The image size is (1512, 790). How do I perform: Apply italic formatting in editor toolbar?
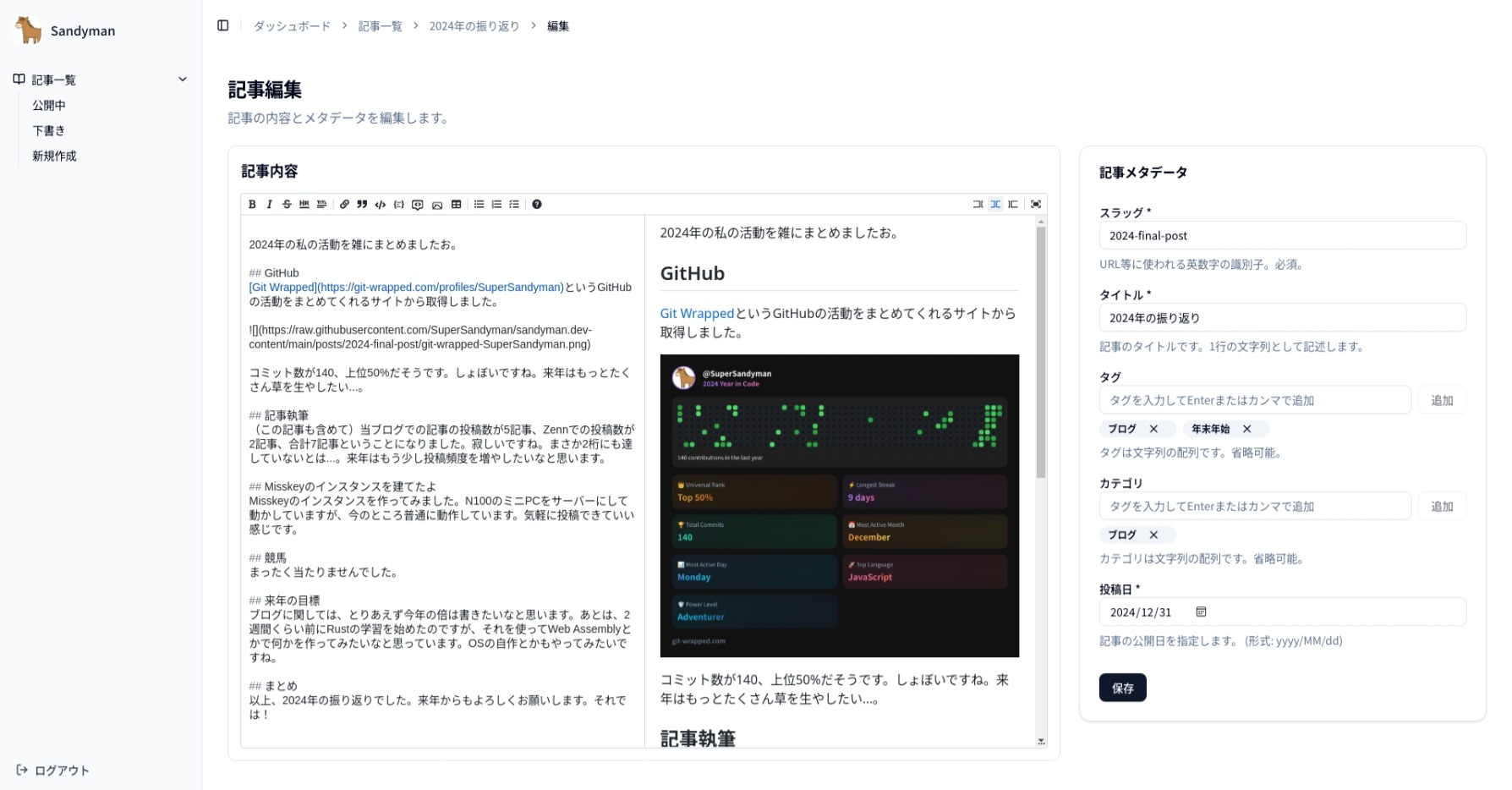coord(269,204)
